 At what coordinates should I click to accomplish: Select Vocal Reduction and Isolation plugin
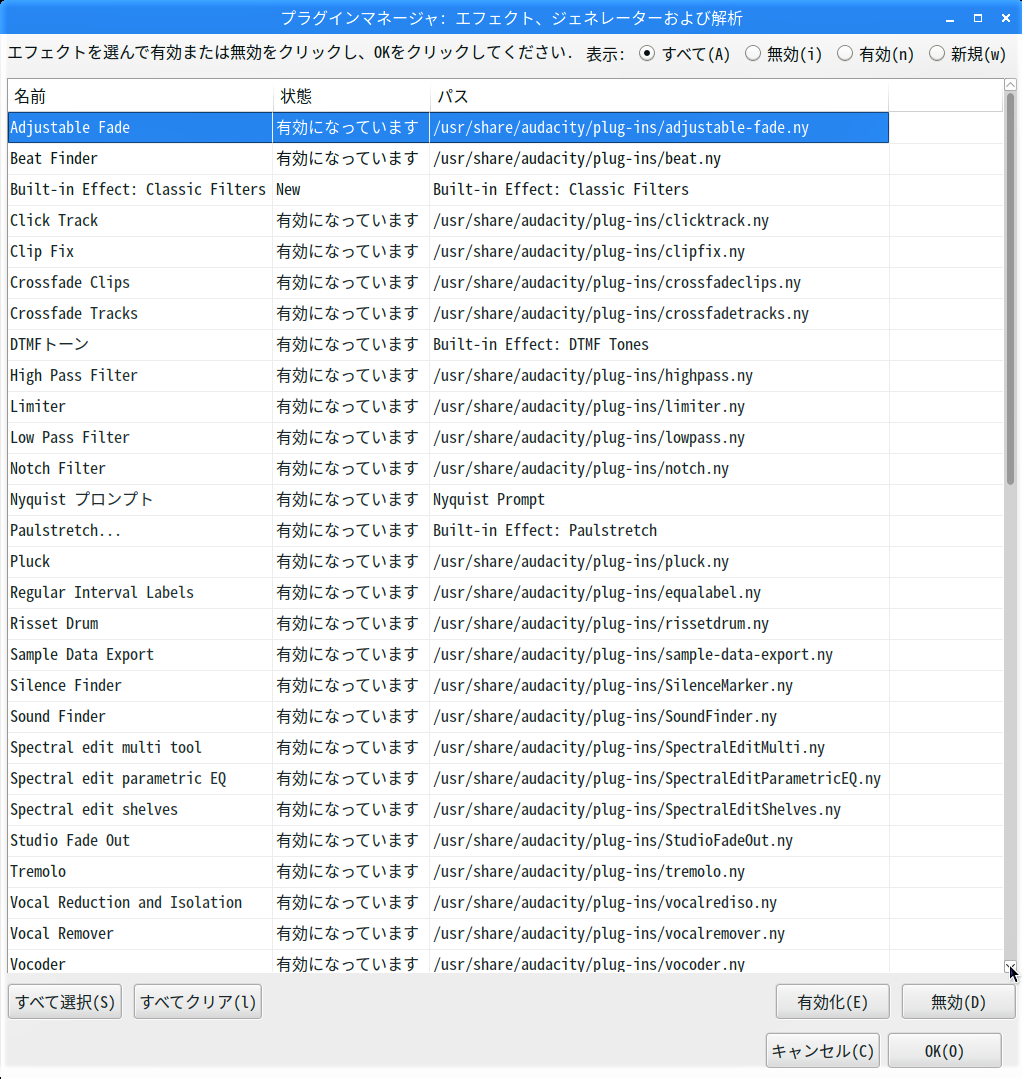coord(126,902)
